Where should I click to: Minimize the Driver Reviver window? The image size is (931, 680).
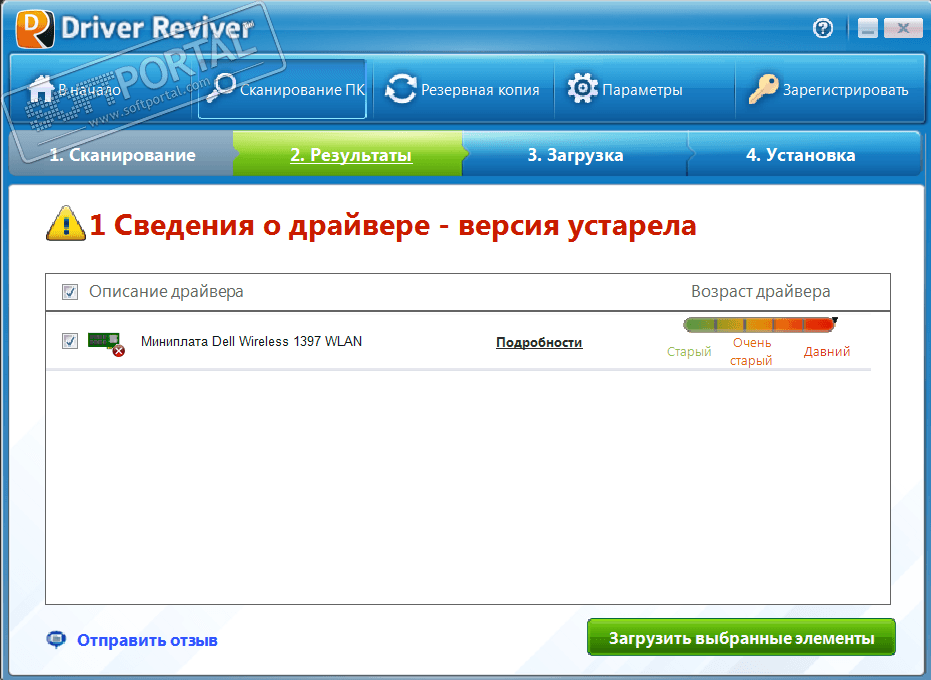[867, 28]
